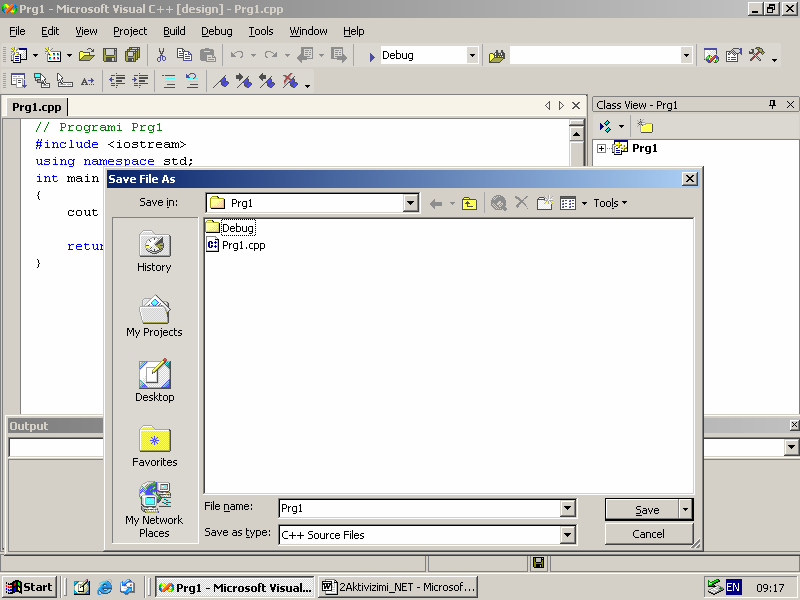Click the Undo arrow icon
The image size is (800, 600).
tap(237, 55)
